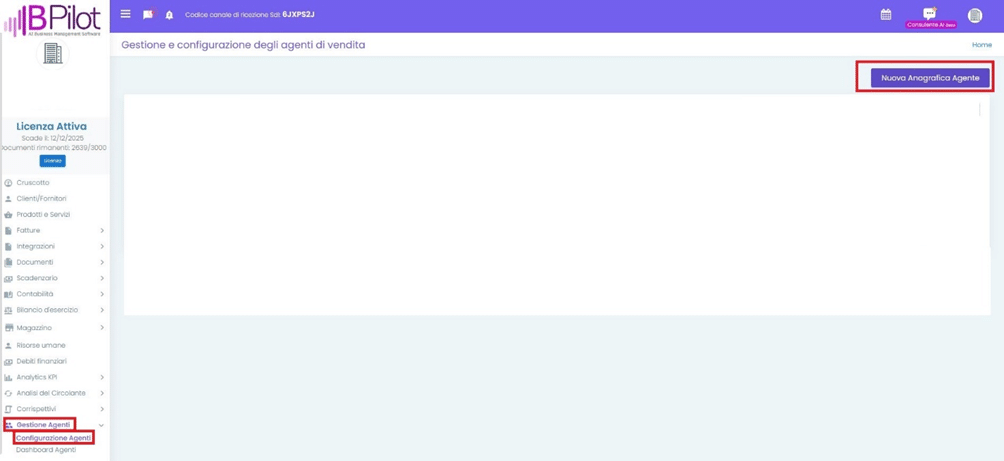Viewport: 1004px width, 461px height.
Task: Click the user profile avatar icon
Action: (974, 15)
